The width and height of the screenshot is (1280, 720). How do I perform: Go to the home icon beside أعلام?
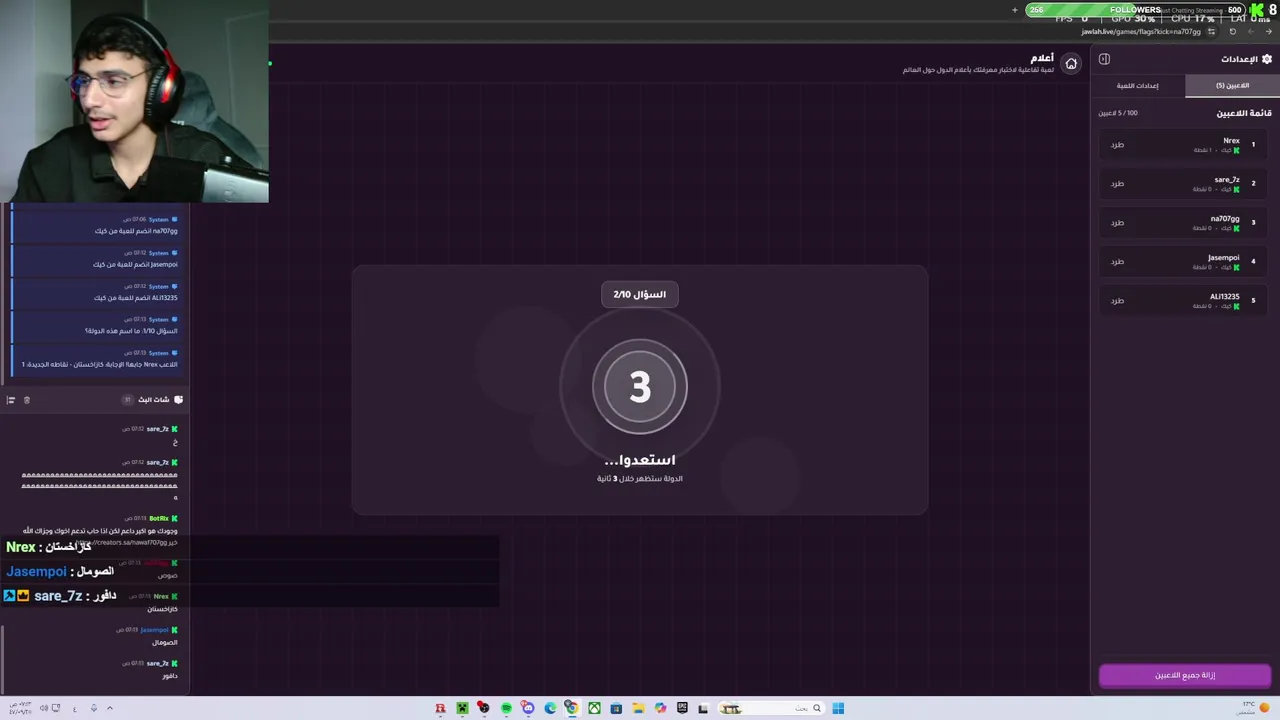click(1071, 64)
